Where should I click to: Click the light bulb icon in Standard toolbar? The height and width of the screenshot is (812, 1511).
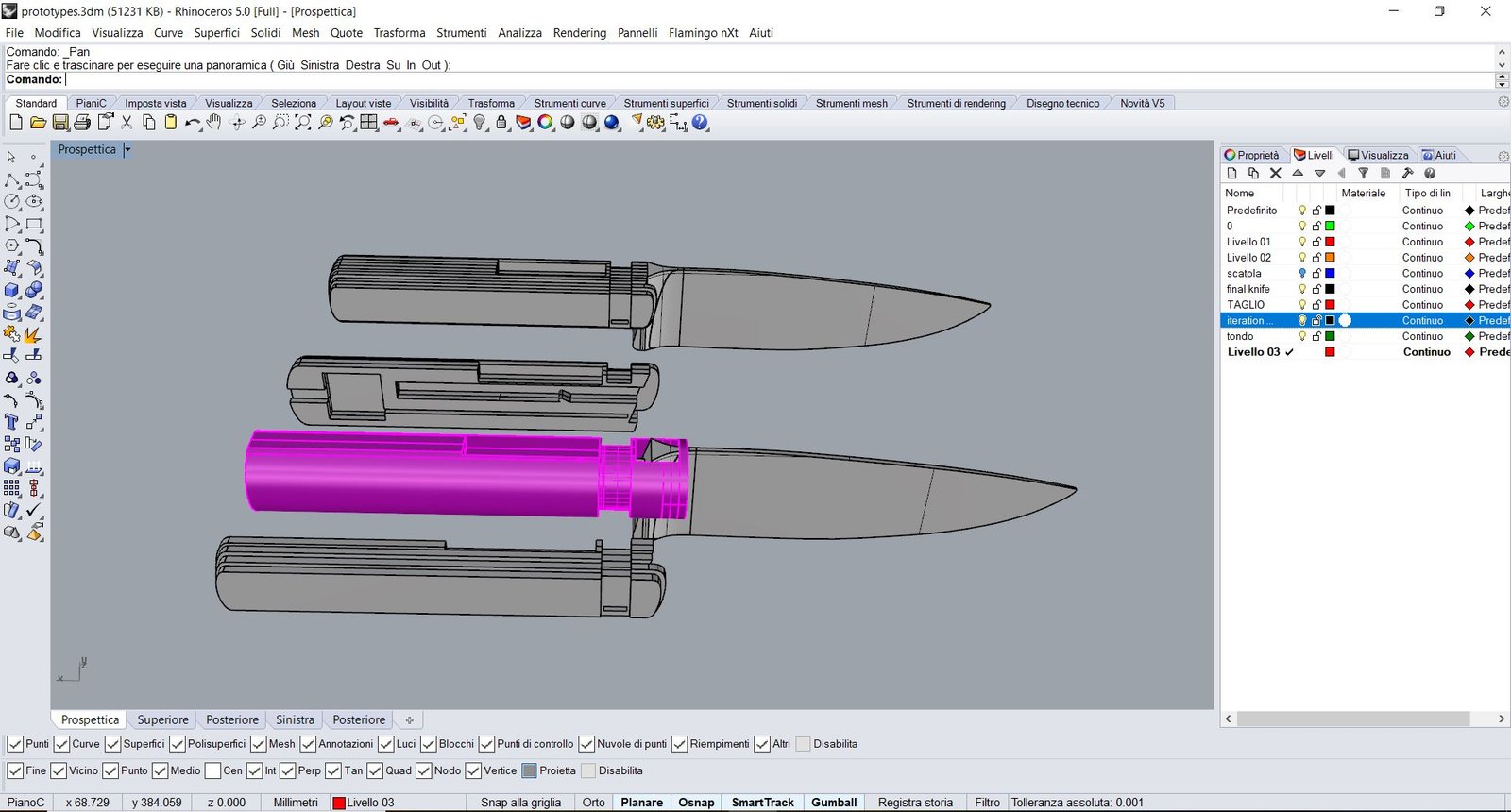coord(480,123)
